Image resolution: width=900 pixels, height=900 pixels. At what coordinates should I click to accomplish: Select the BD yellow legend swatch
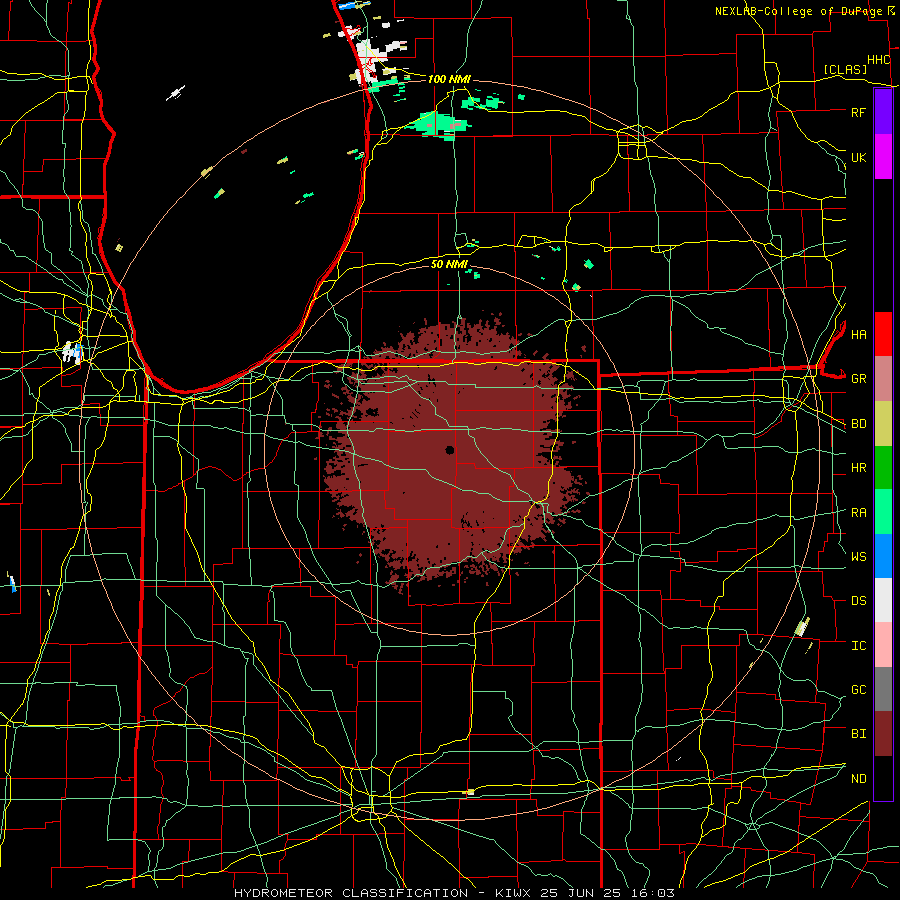coord(883,423)
